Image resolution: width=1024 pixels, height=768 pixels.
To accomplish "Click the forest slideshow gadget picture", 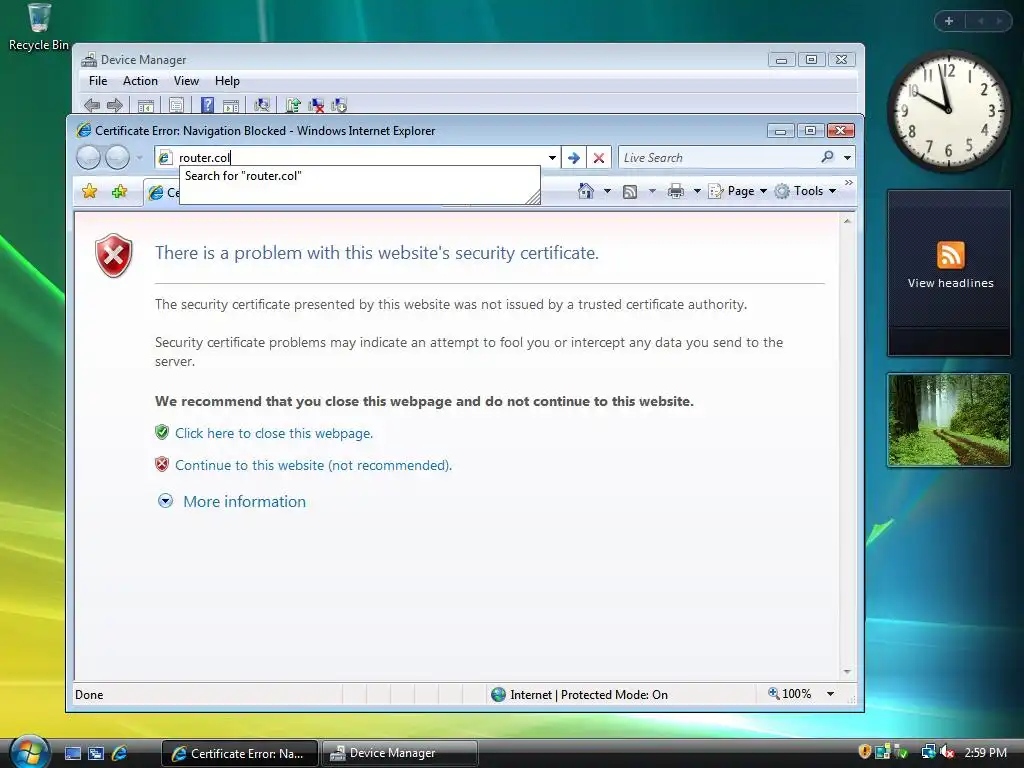I will [949, 420].
